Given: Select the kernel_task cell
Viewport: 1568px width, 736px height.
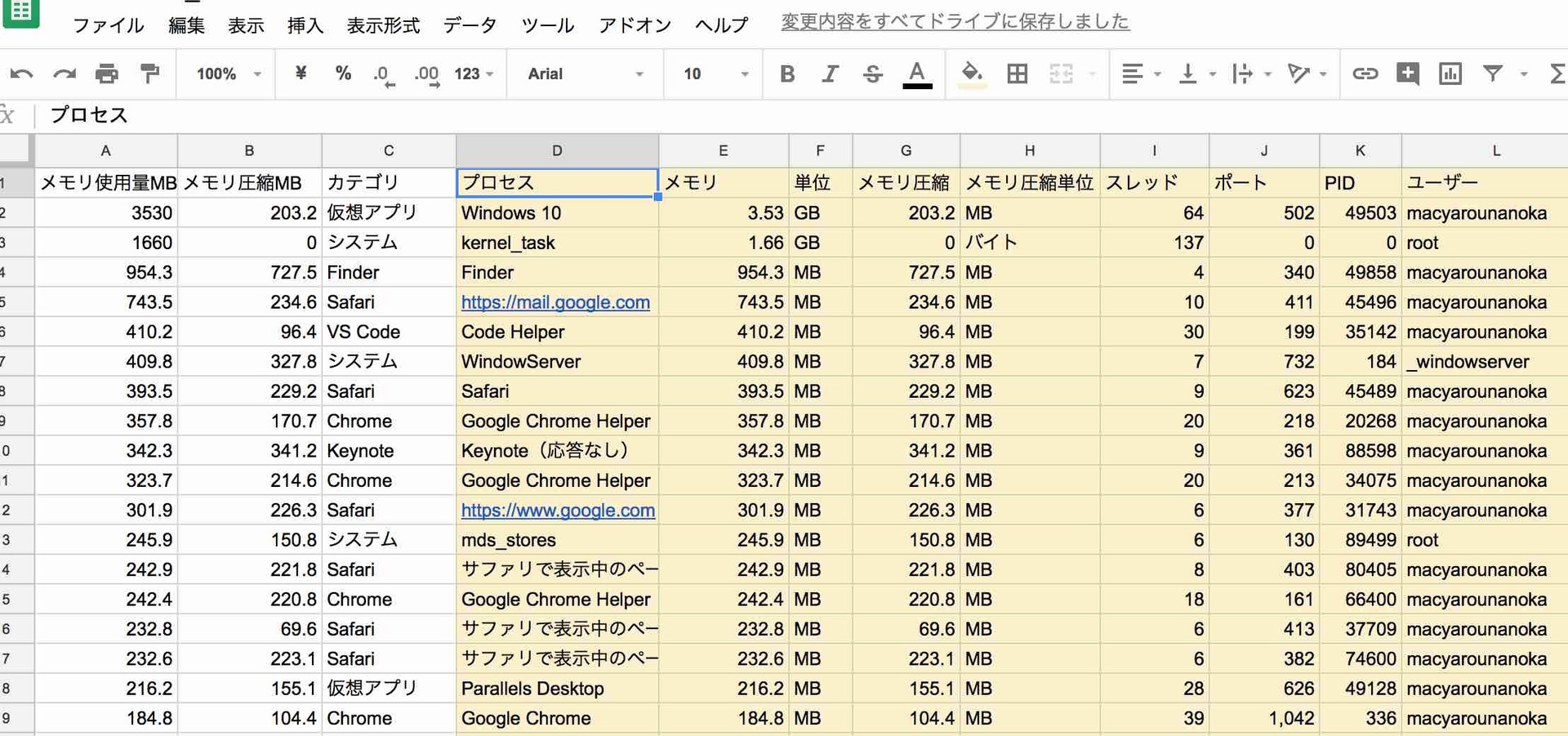Looking at the screenshot, I should (557, 243).
